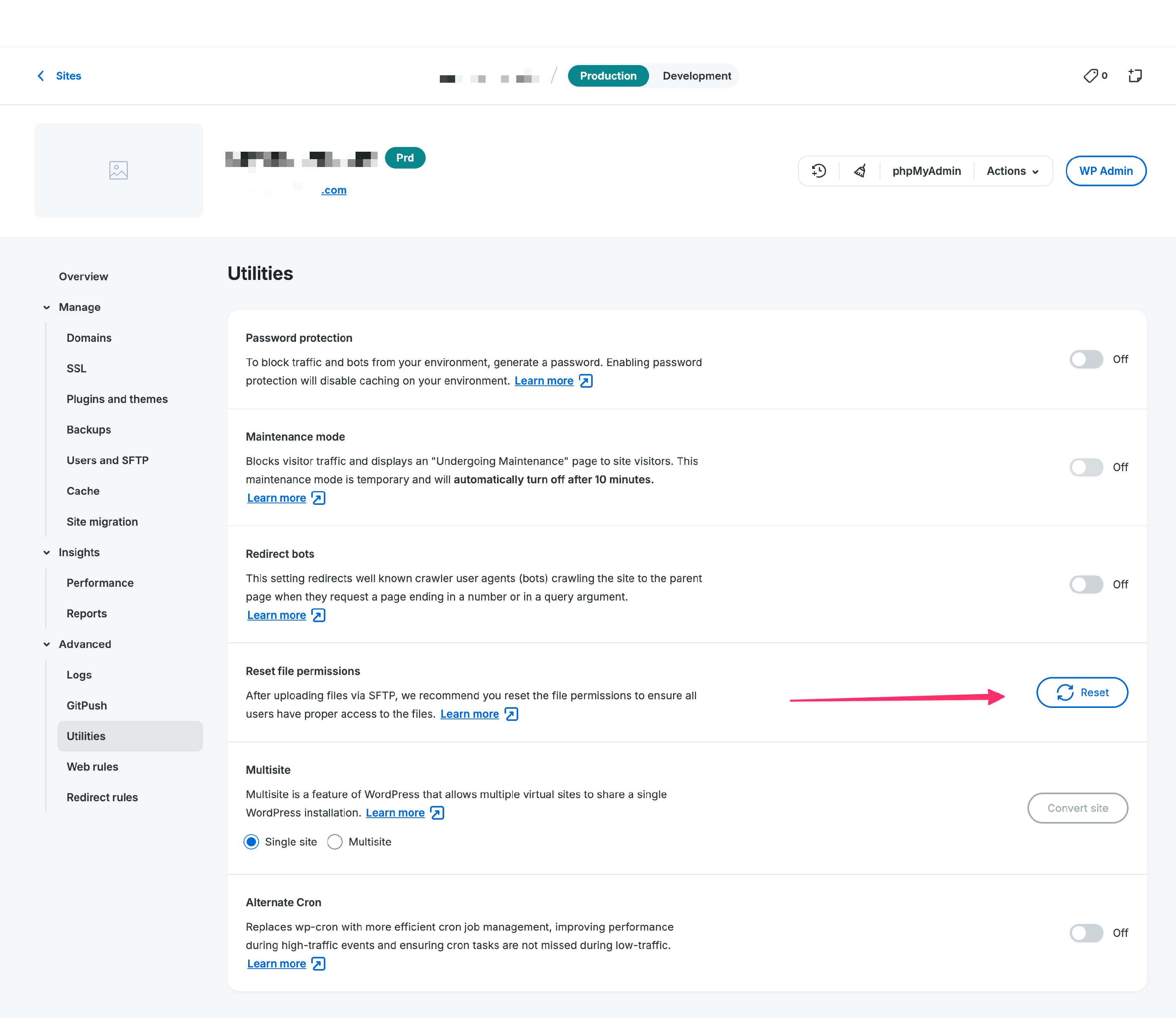Click the clear cache broom icon
This screenshot has width=1176, height=1018.
tap(860, 171)
